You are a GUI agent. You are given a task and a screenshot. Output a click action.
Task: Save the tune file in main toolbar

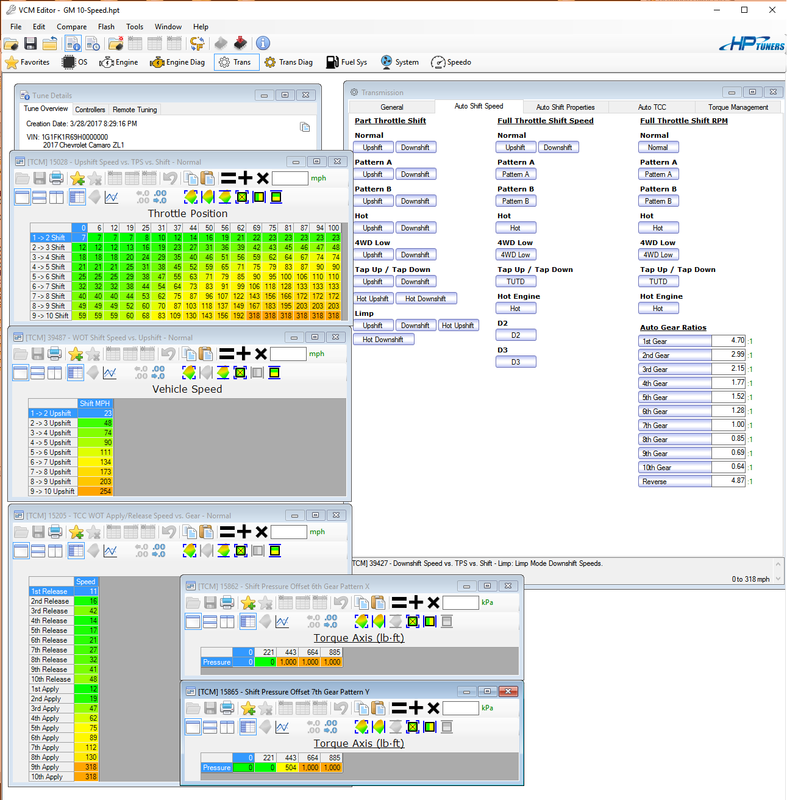coord(30,44)
